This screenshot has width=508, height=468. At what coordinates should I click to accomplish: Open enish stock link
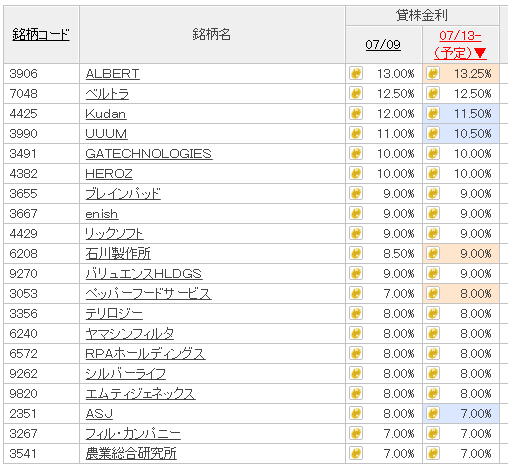pos(102,214)
